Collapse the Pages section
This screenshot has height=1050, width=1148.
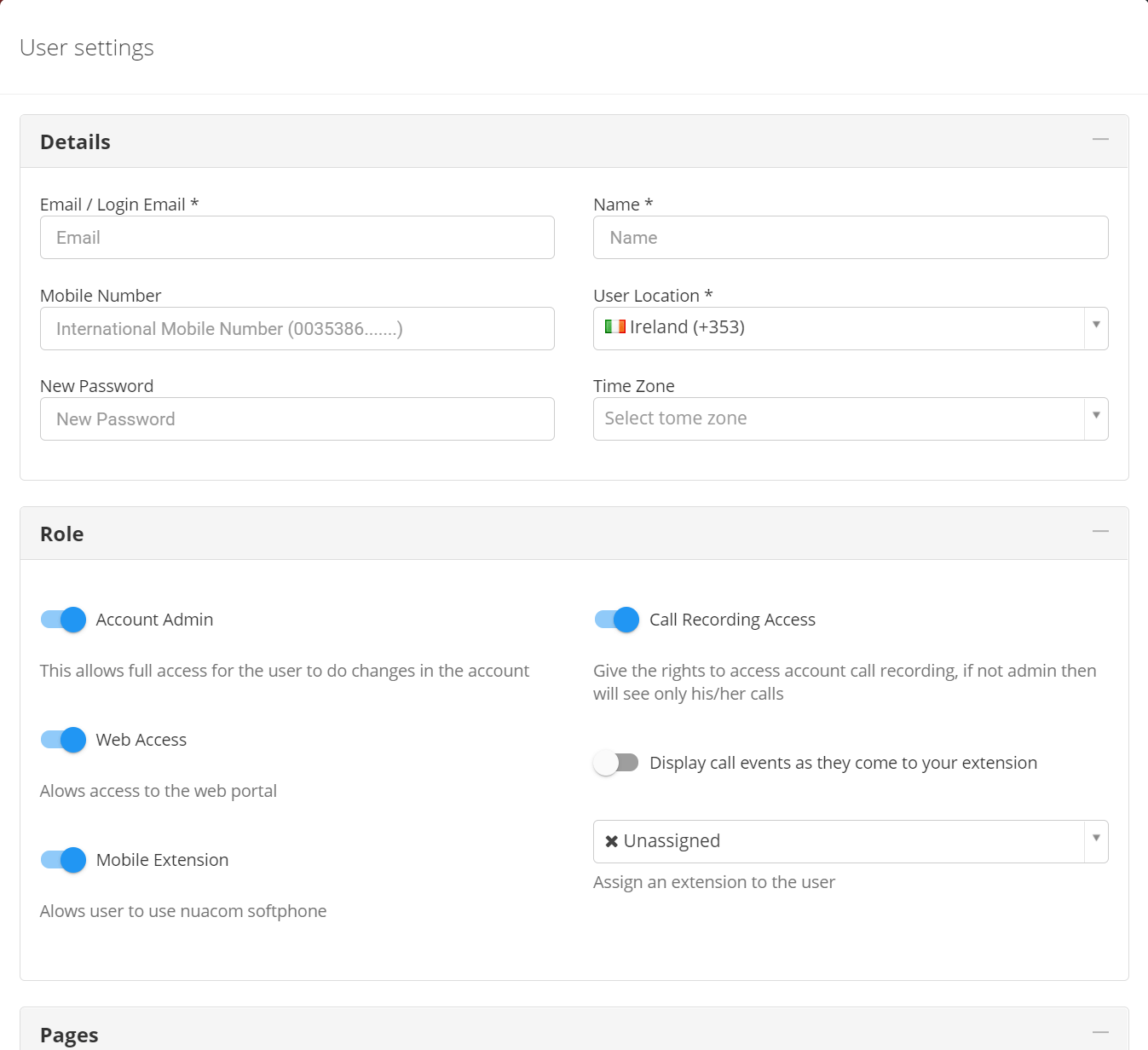pyautogui.click(x=1100, y=1032)
